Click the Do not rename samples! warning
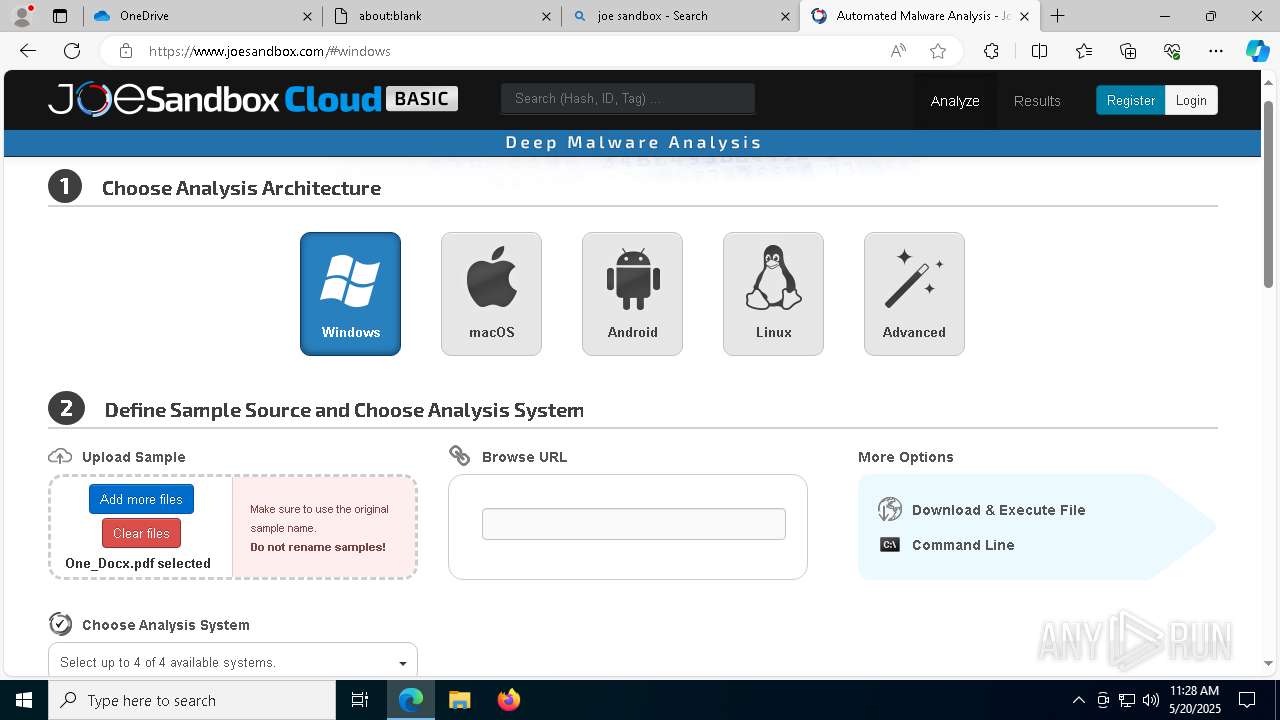The width and height of the screenshot is (1280, 720). tap(318, 547)
